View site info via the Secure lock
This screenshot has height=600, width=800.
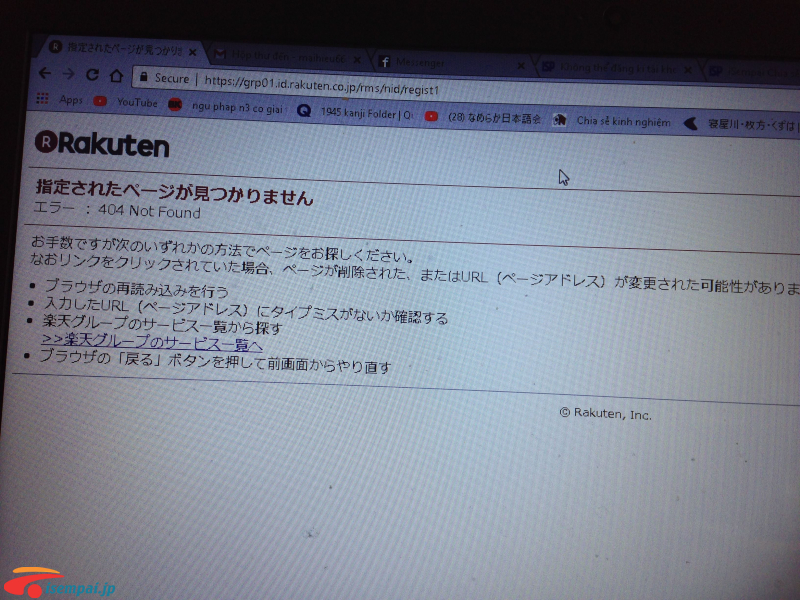164,78
